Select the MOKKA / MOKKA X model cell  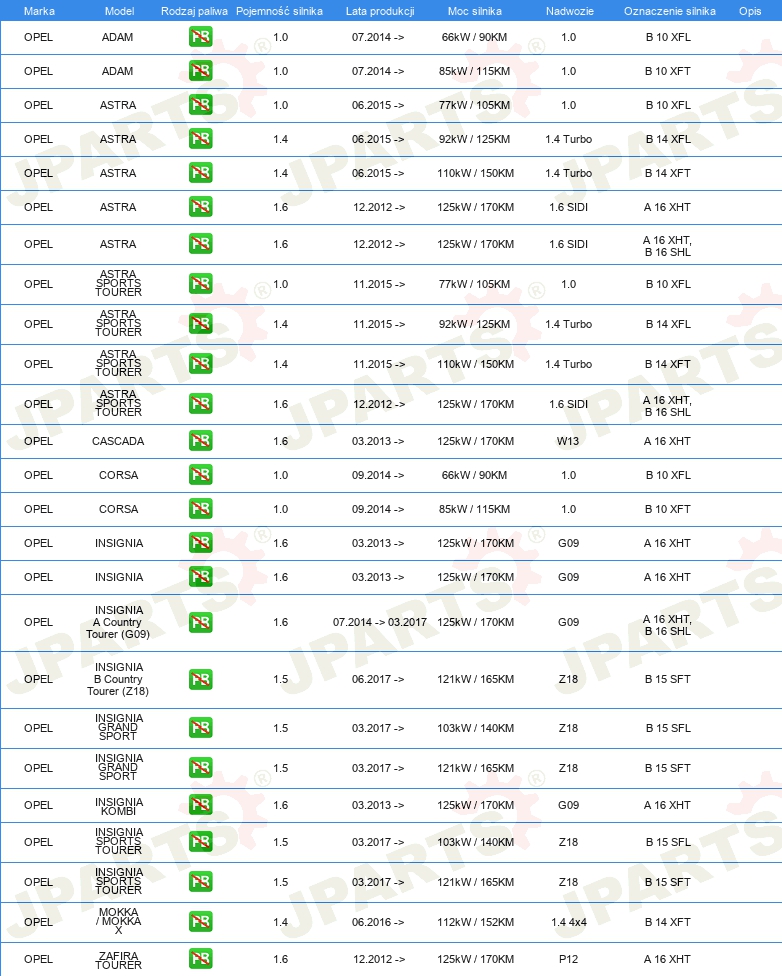point(119,921)
